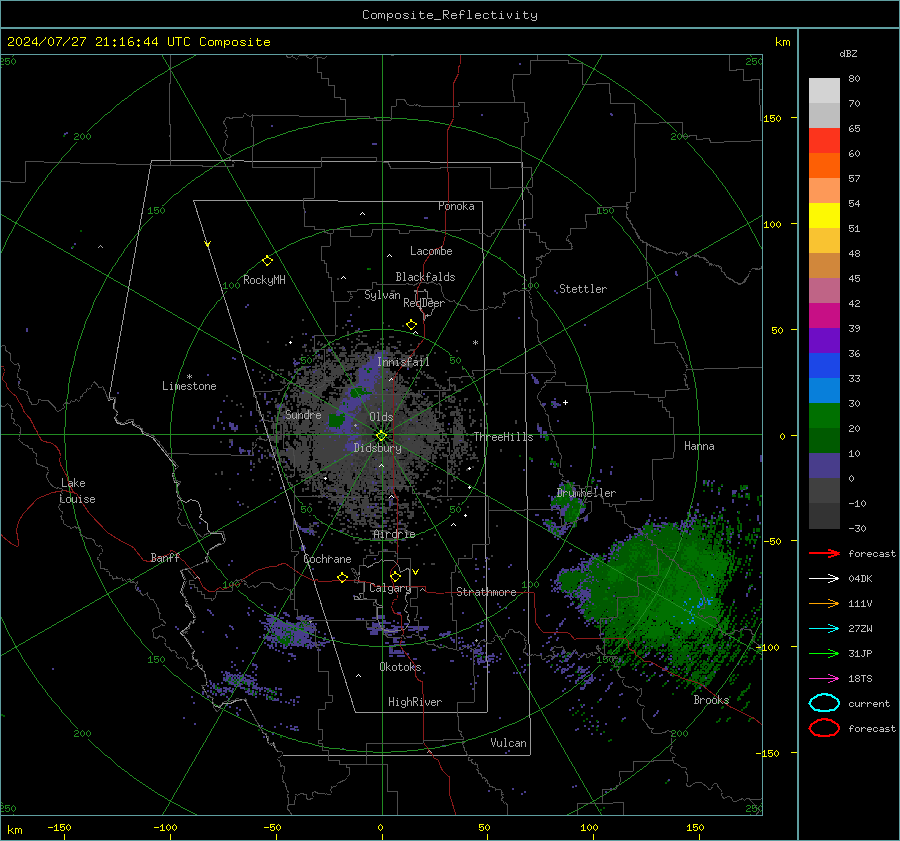
Task: Click the Lake Louise label
Action: [78, 491]
